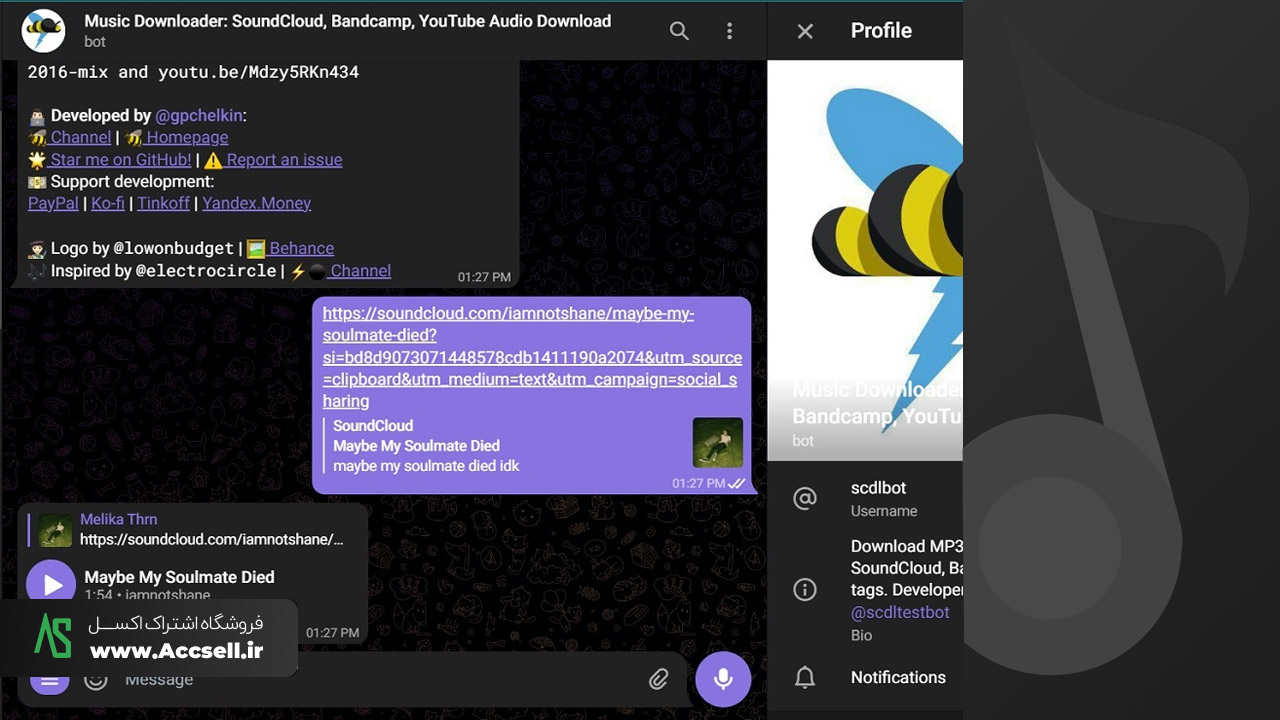The height and width of the screenshot is (720, 1280).
Task: Click the small cover thumbnail in reply quote
Action: tap(55, 530)
